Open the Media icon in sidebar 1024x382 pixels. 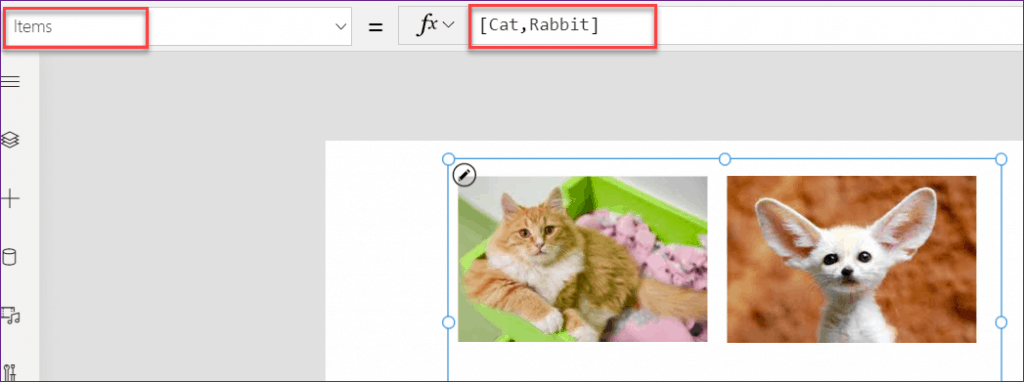coord(11,315)
